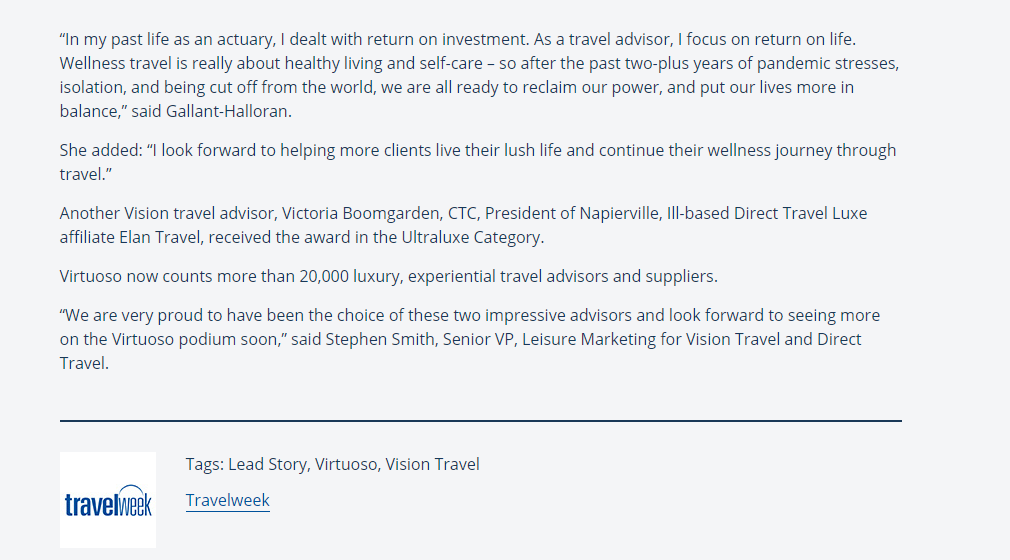Image resolution: width=1010 pixels, height=560 pixels.
Task: Click the paragraph starting "In my past life"
Action: [479, 75]
